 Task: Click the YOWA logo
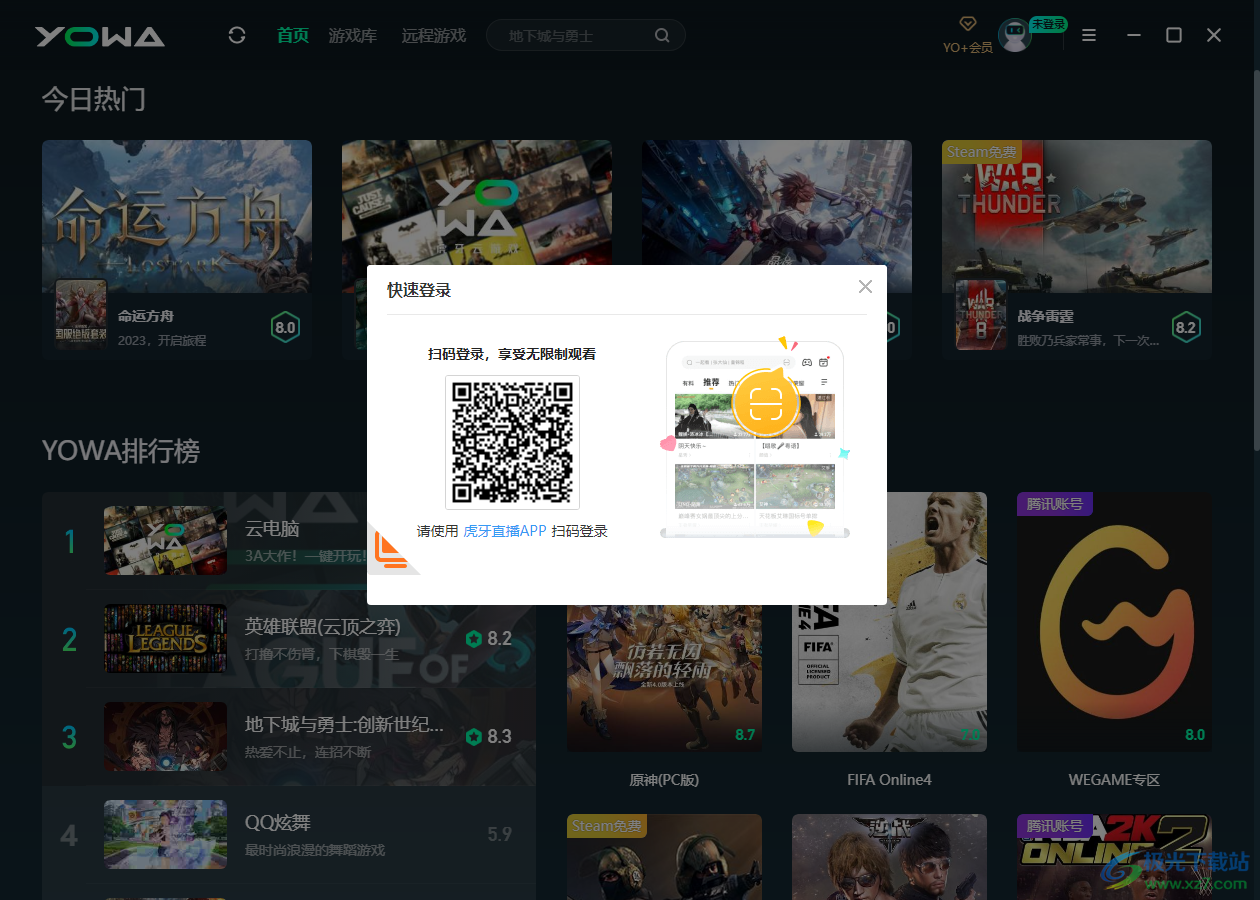coord(100,36)
